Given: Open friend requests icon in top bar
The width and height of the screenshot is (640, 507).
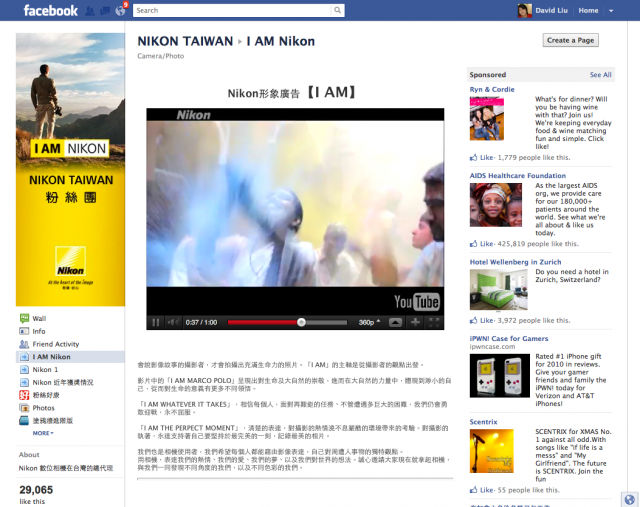Looking at the screenshot, I should 89,11.
